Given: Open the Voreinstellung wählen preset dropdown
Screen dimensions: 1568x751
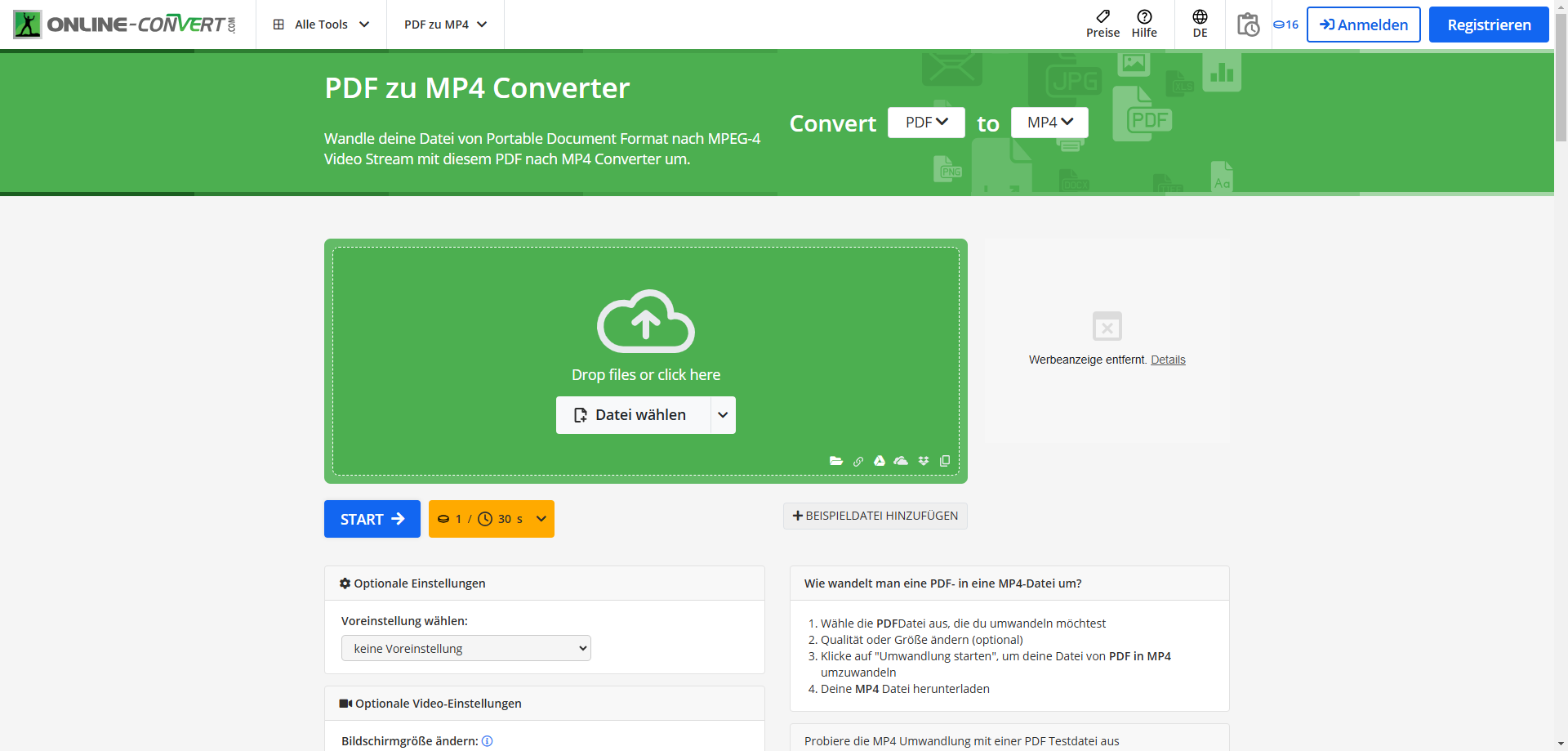Looking at the screenshot, I should [x=466, y=648].
